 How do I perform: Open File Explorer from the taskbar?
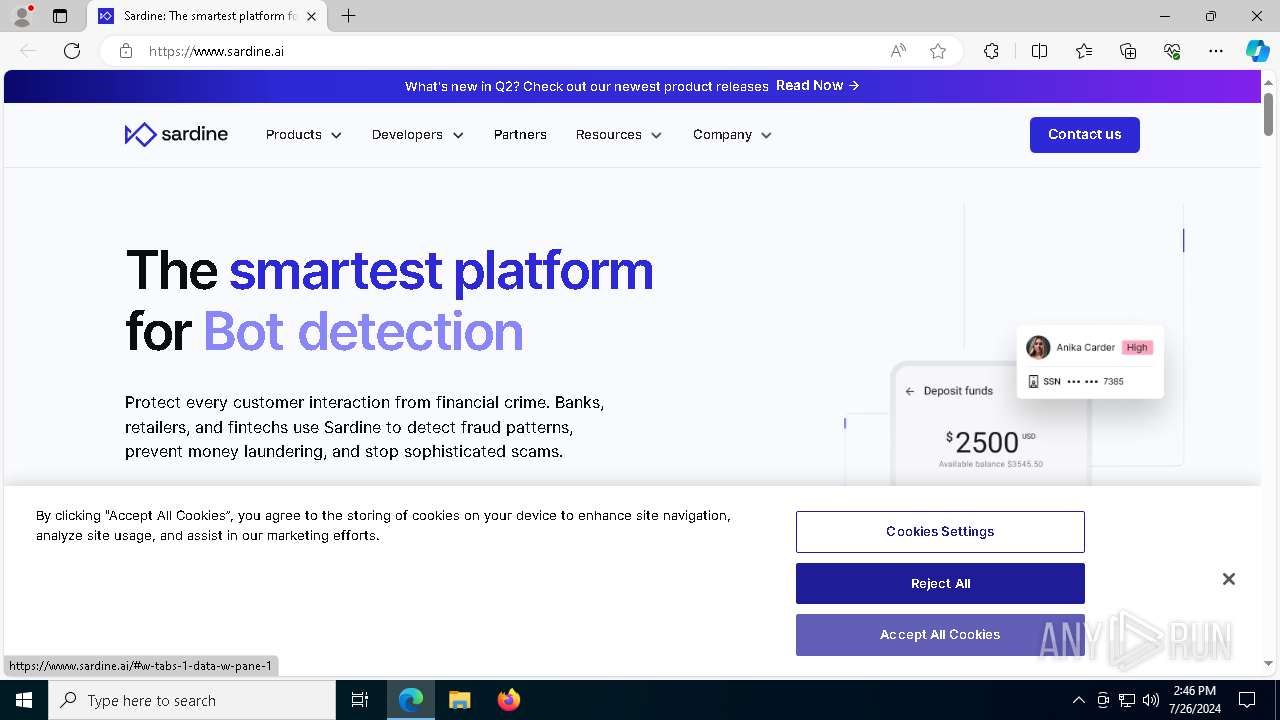[460, 700]
